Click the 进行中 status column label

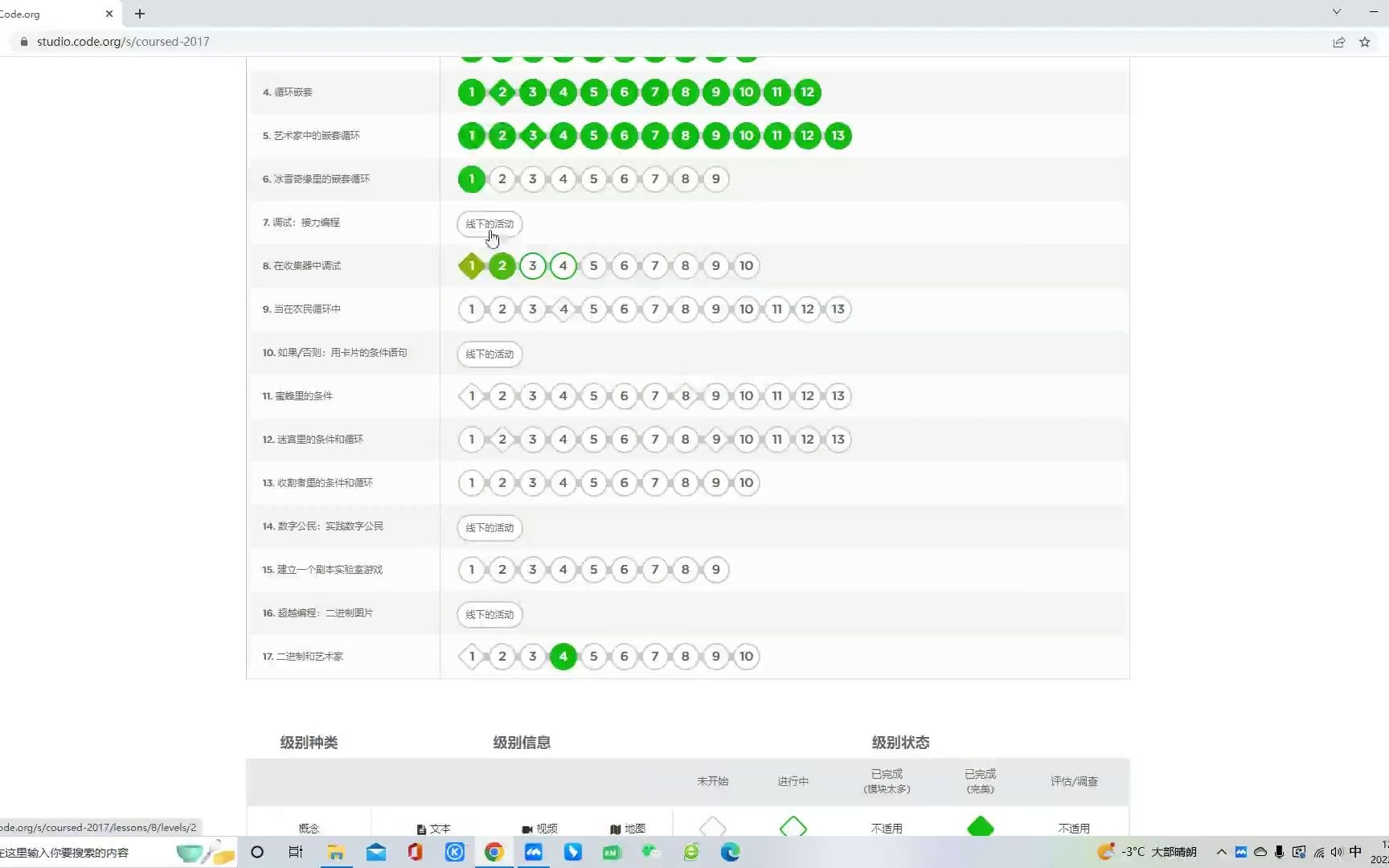click(x=793, y=781)
